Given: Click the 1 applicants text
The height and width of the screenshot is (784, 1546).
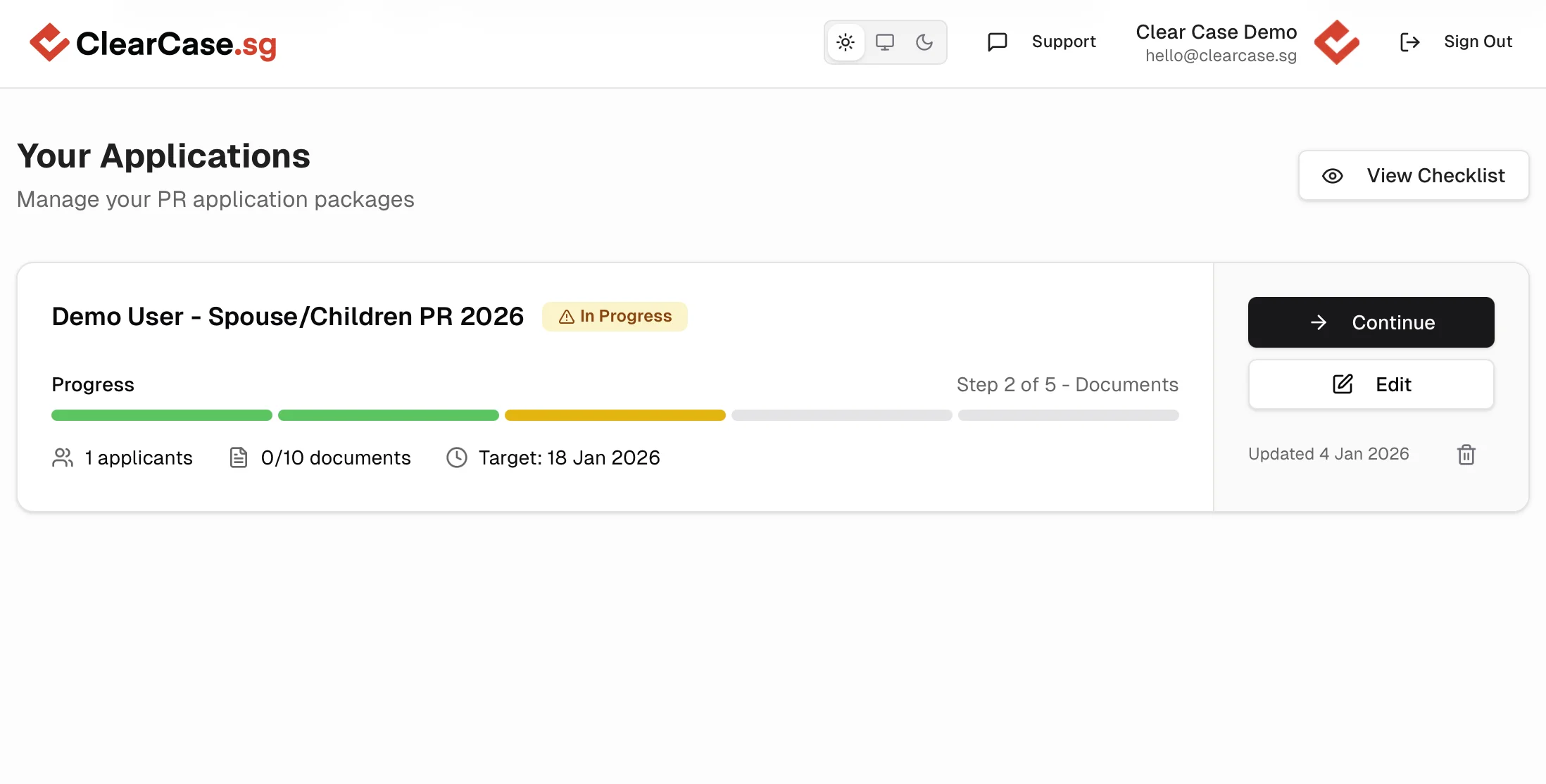Looking at the screenshot, I should (x=139, y=458).
